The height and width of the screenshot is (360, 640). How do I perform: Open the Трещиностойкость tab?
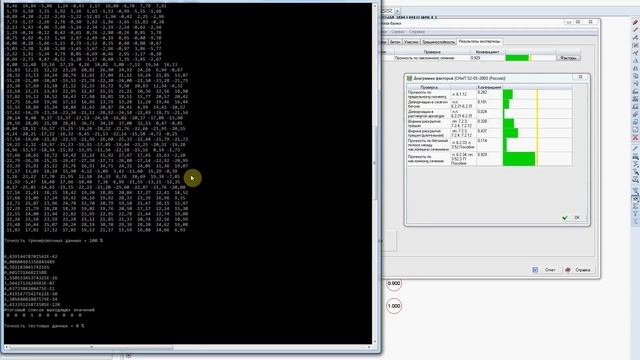tap(438, 42)
